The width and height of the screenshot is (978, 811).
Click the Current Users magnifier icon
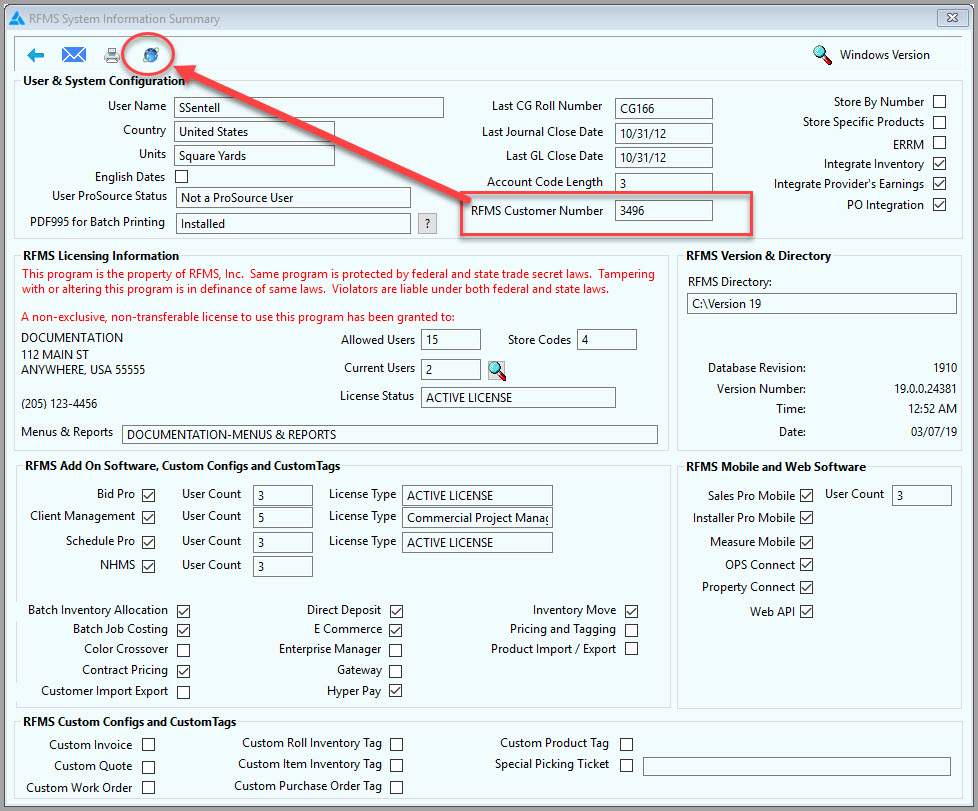(496, 370)
